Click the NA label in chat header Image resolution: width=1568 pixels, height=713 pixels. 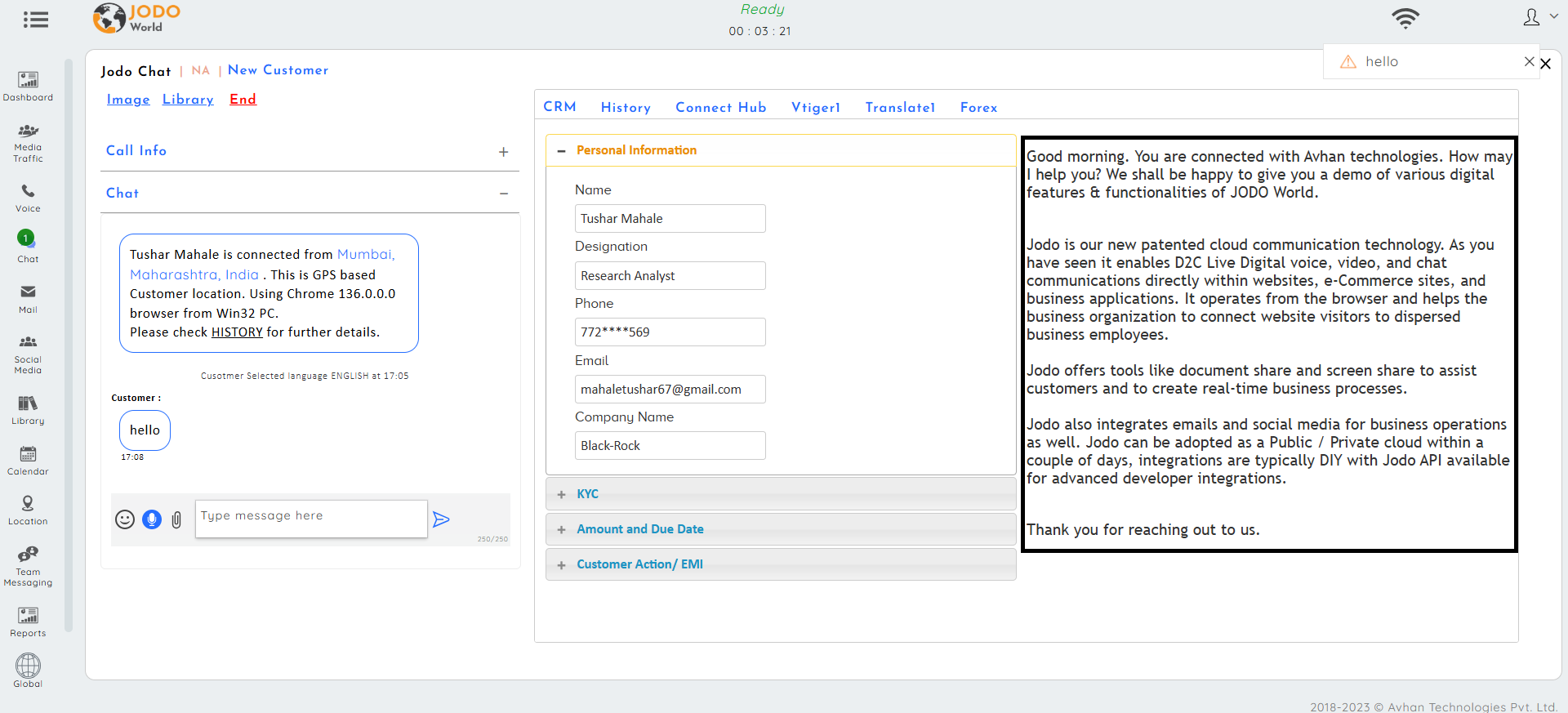click(x=201, y=70)
